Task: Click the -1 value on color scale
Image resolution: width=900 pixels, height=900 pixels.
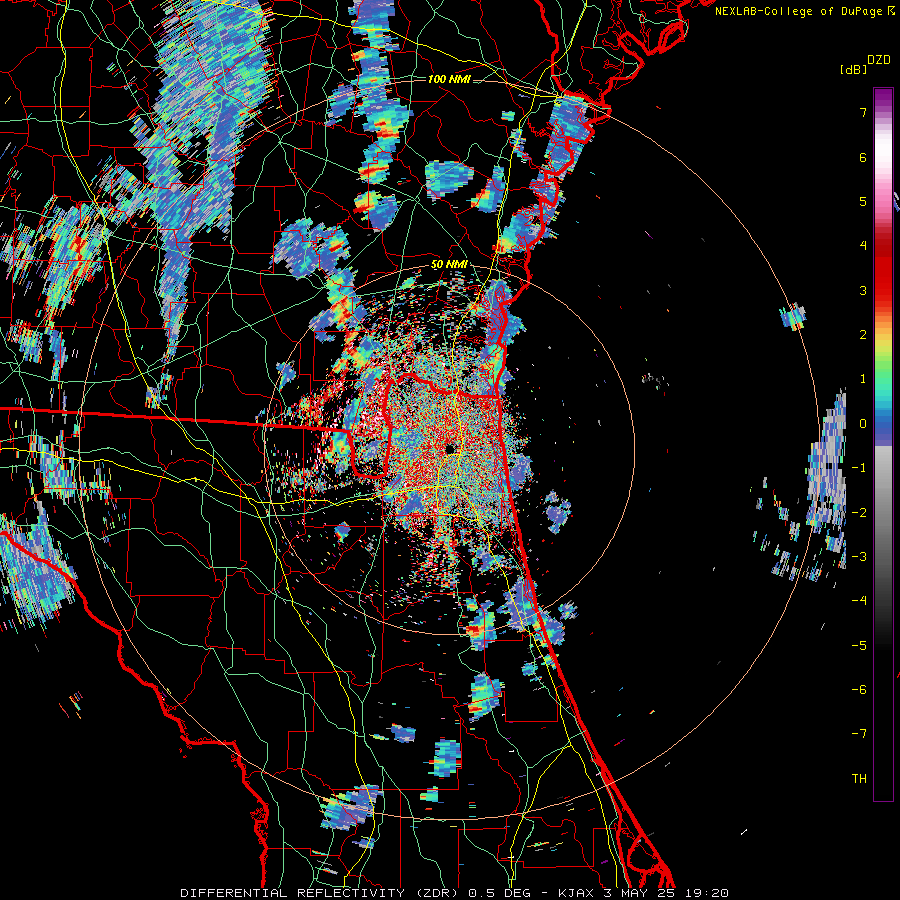Action: pyautogui.click(x=859, y=468)
